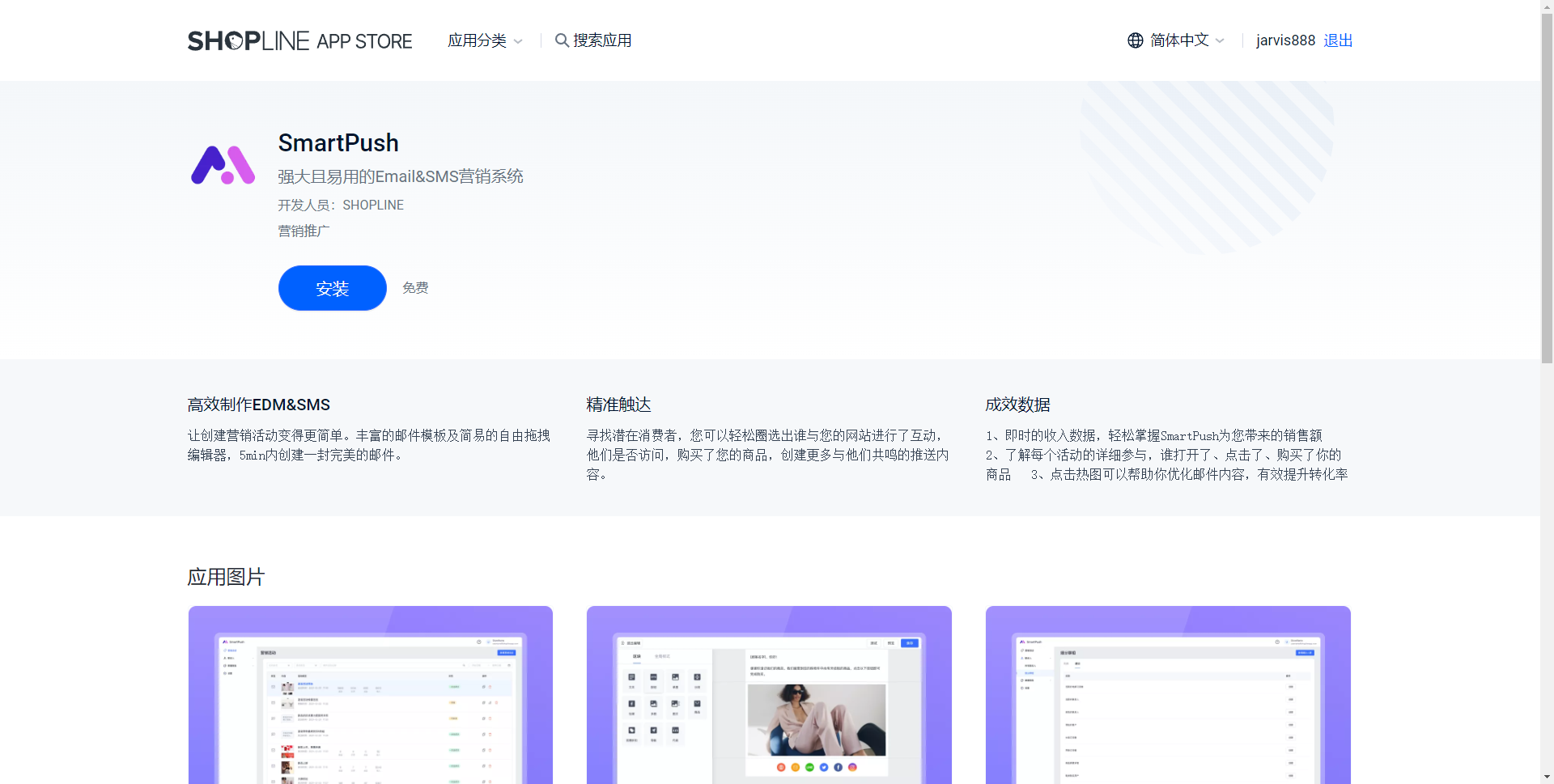Click the scrollbar down arrow
Viewport: 1554px width, 784px height.
[1547, 777]
